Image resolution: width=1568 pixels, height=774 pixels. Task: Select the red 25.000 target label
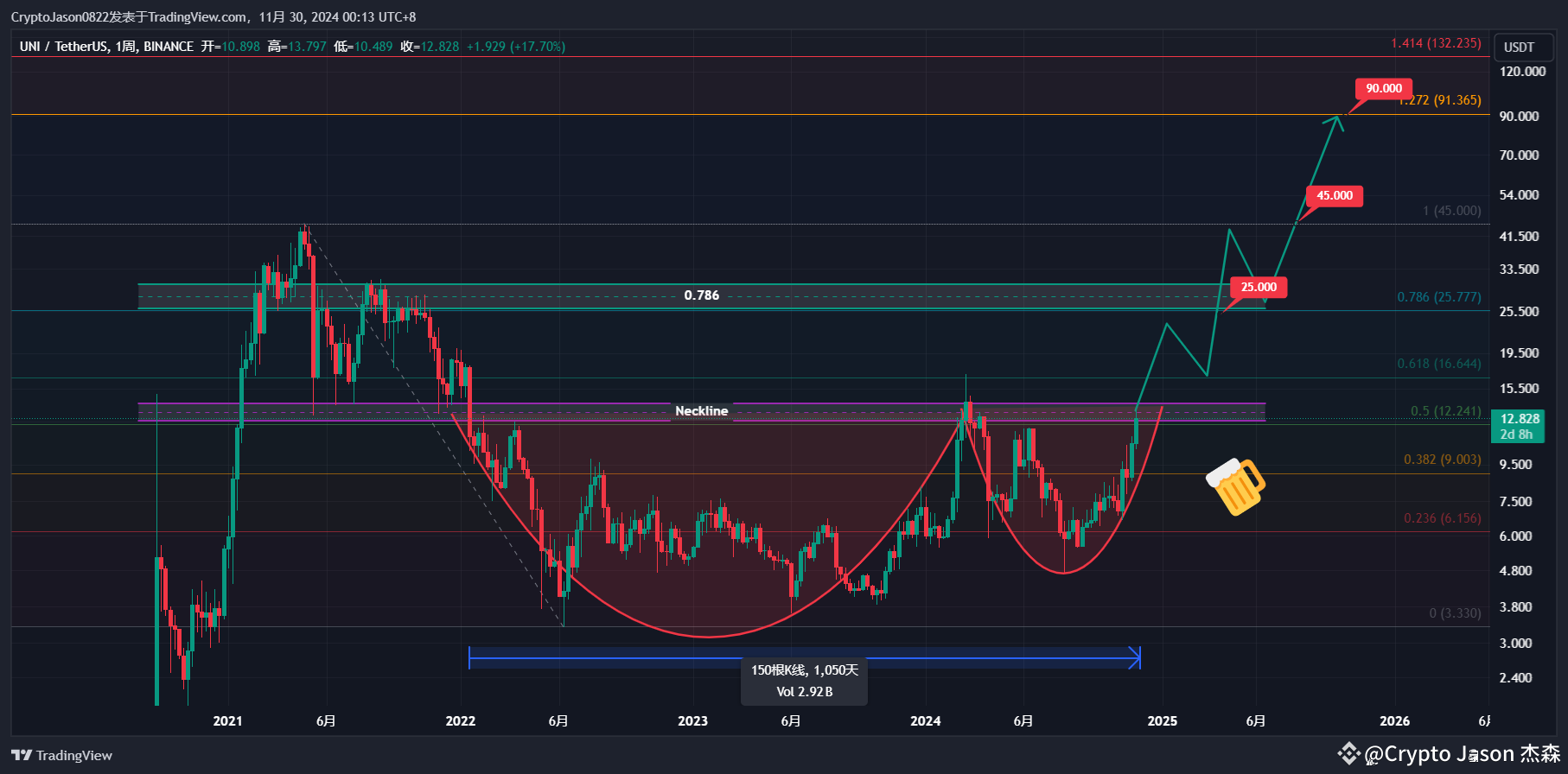(x=1259, y=287)
